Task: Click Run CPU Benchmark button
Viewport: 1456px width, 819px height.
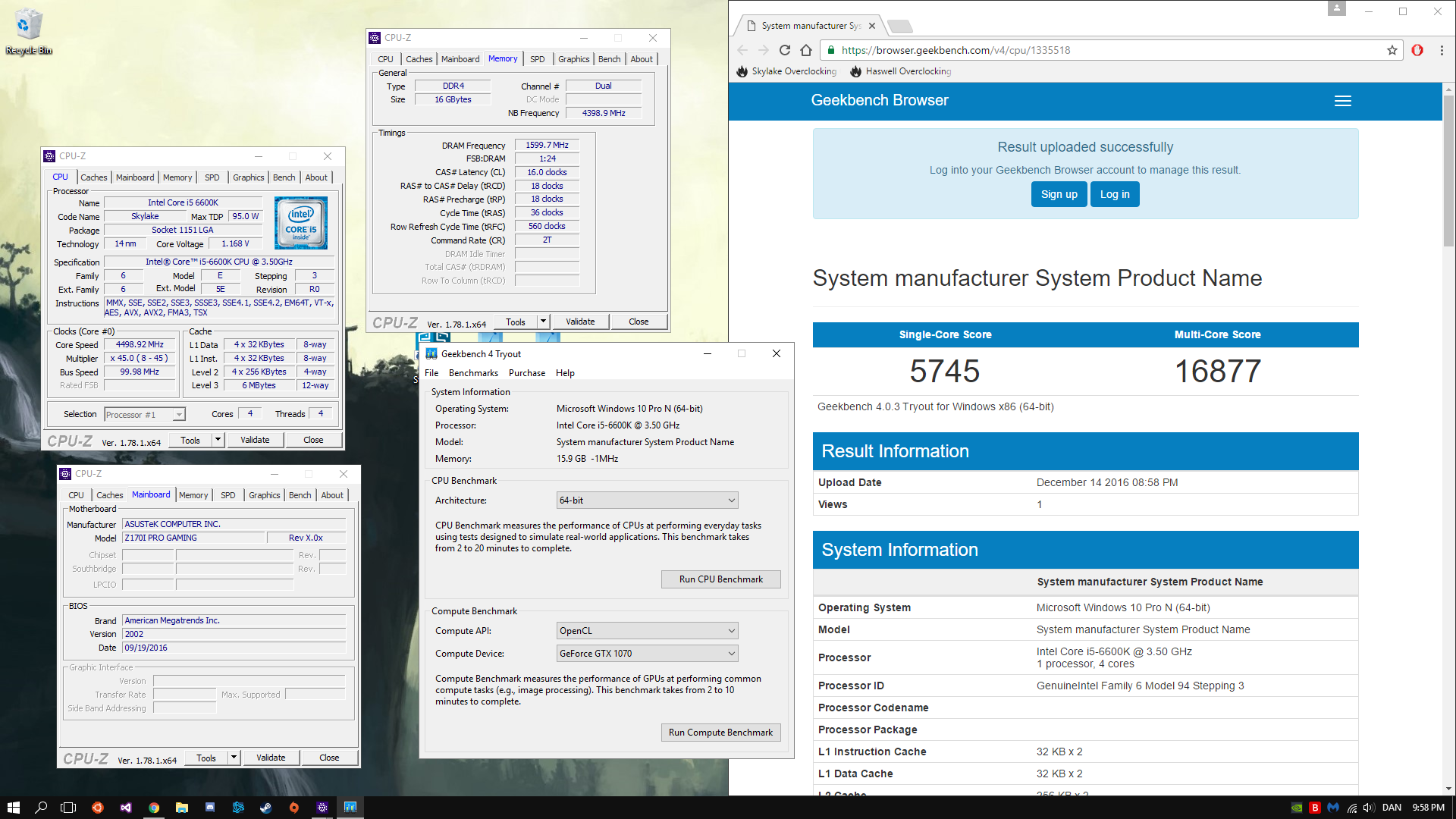Action: [721, 579]
